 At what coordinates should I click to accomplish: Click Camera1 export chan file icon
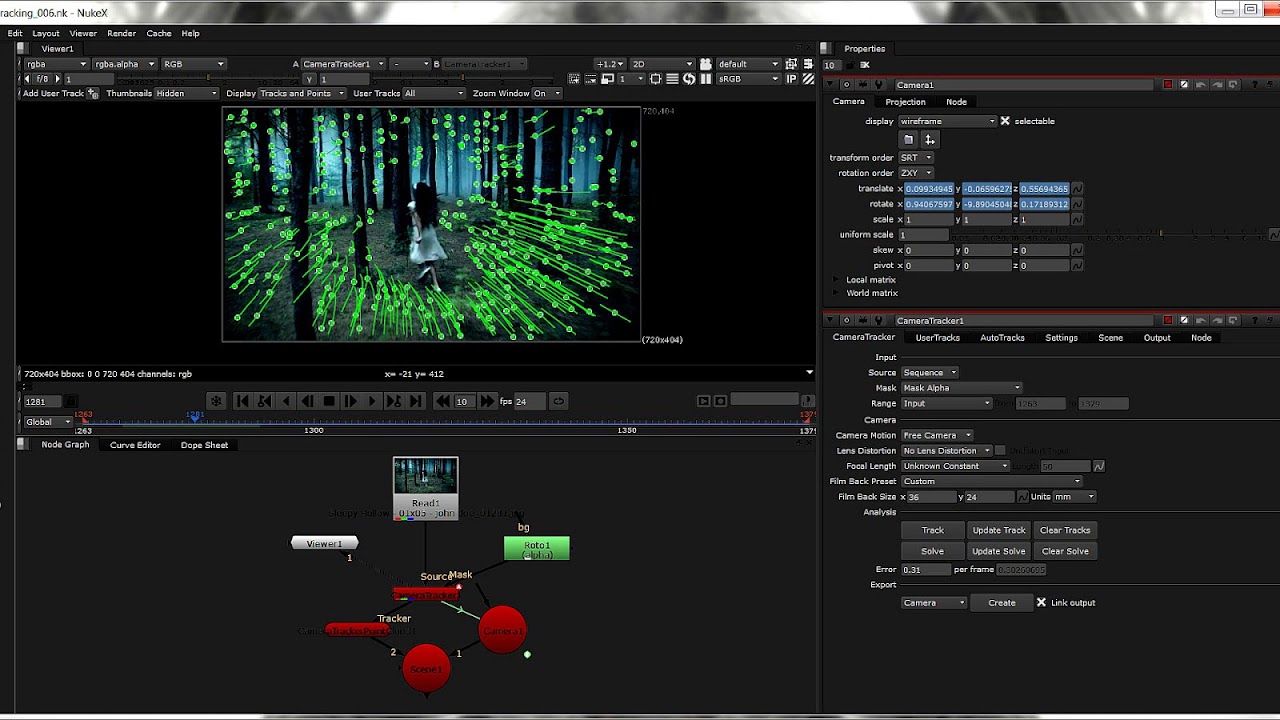point(929,140)
